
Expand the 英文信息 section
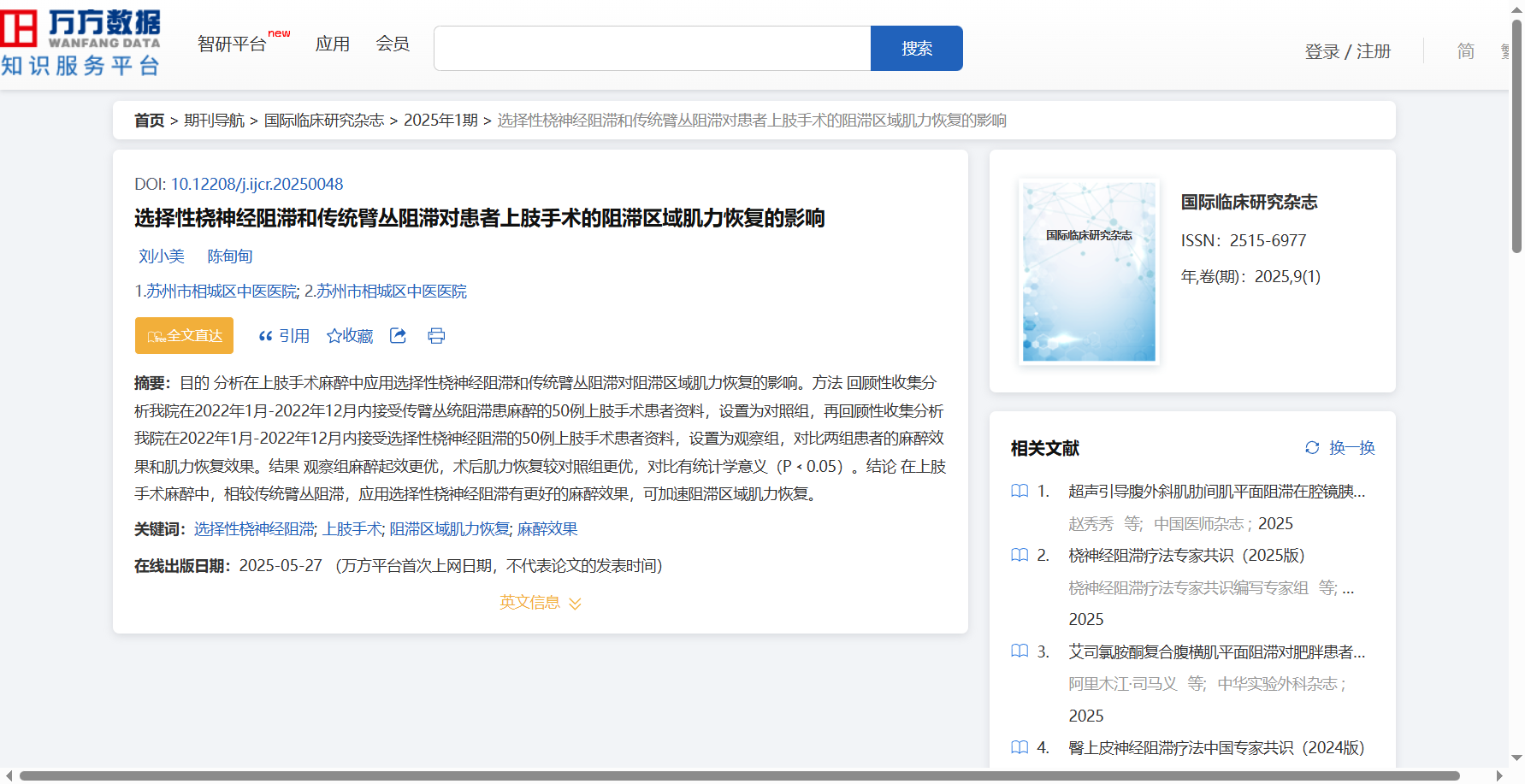tap(540, 603)
